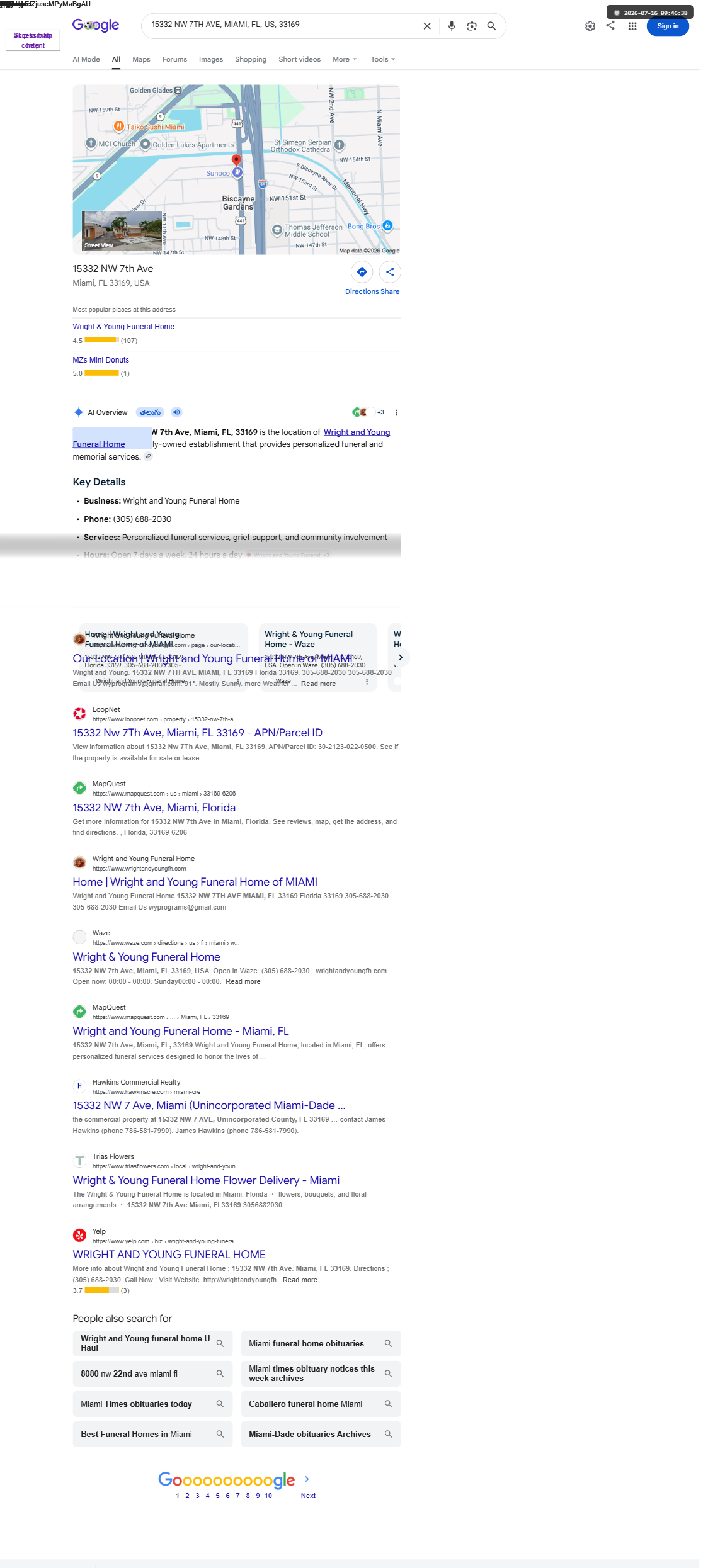
Task: Search Miami-Dade obituaries Archives suggestion
Action: click(321, 1434)
